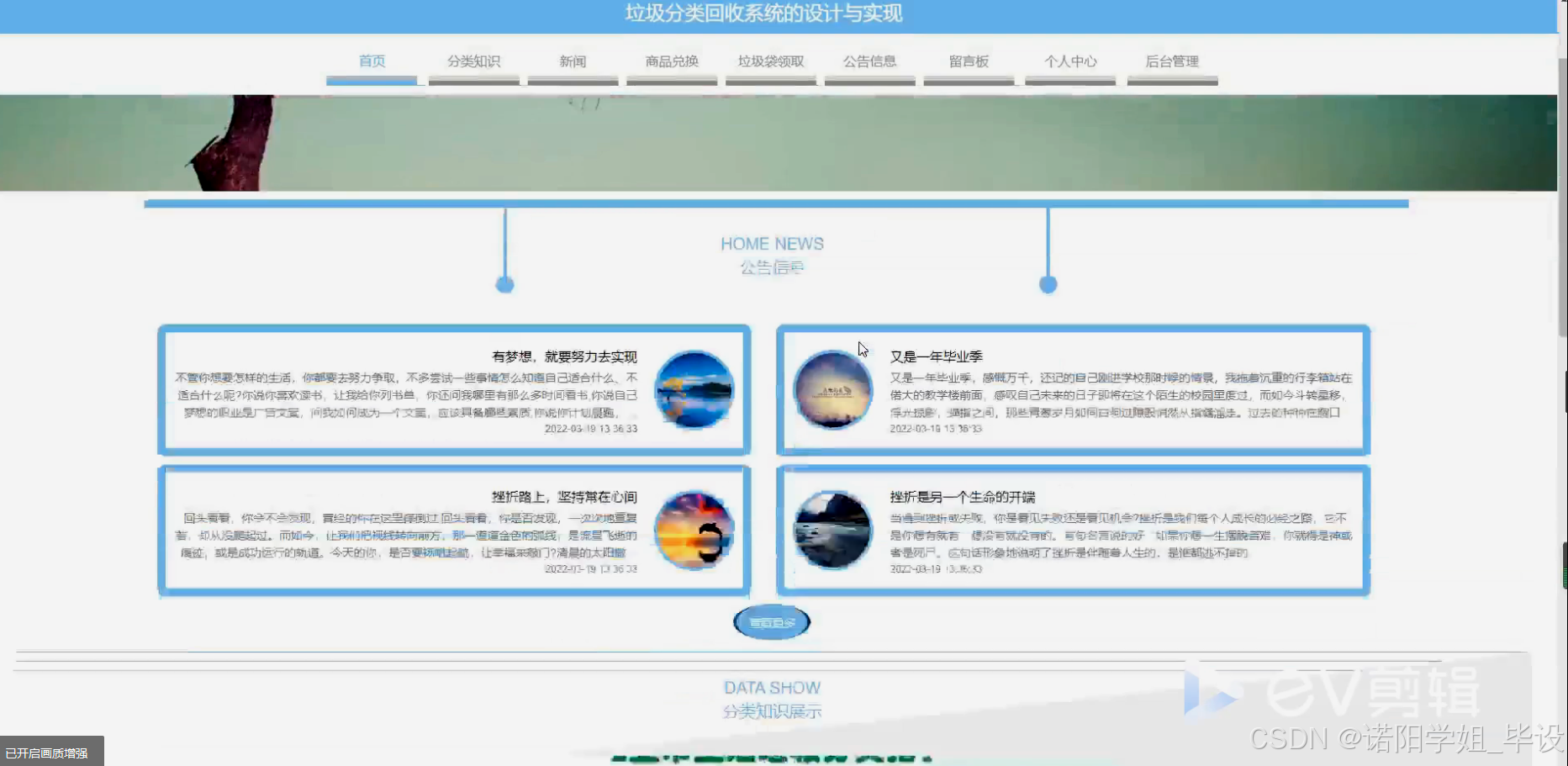Go to 垃圾袋领取

click(x=770, y=61)
